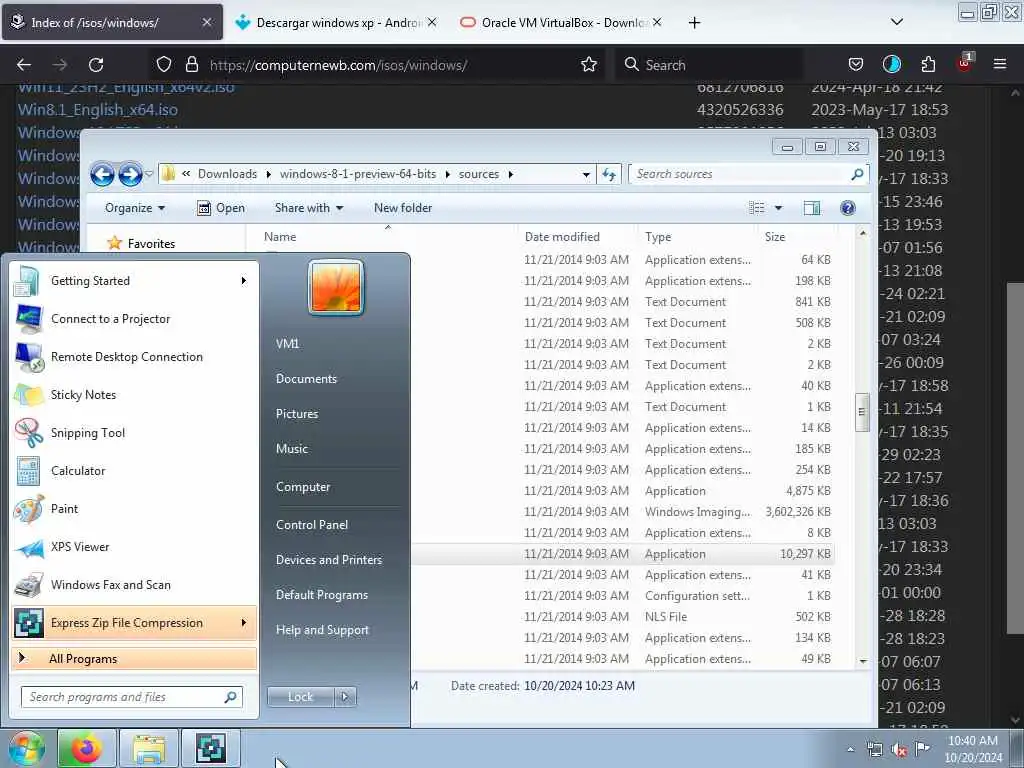Click Open in Explorer toolbar
Viewport: 1024px width, 768px height.
[x=221, y=208]
